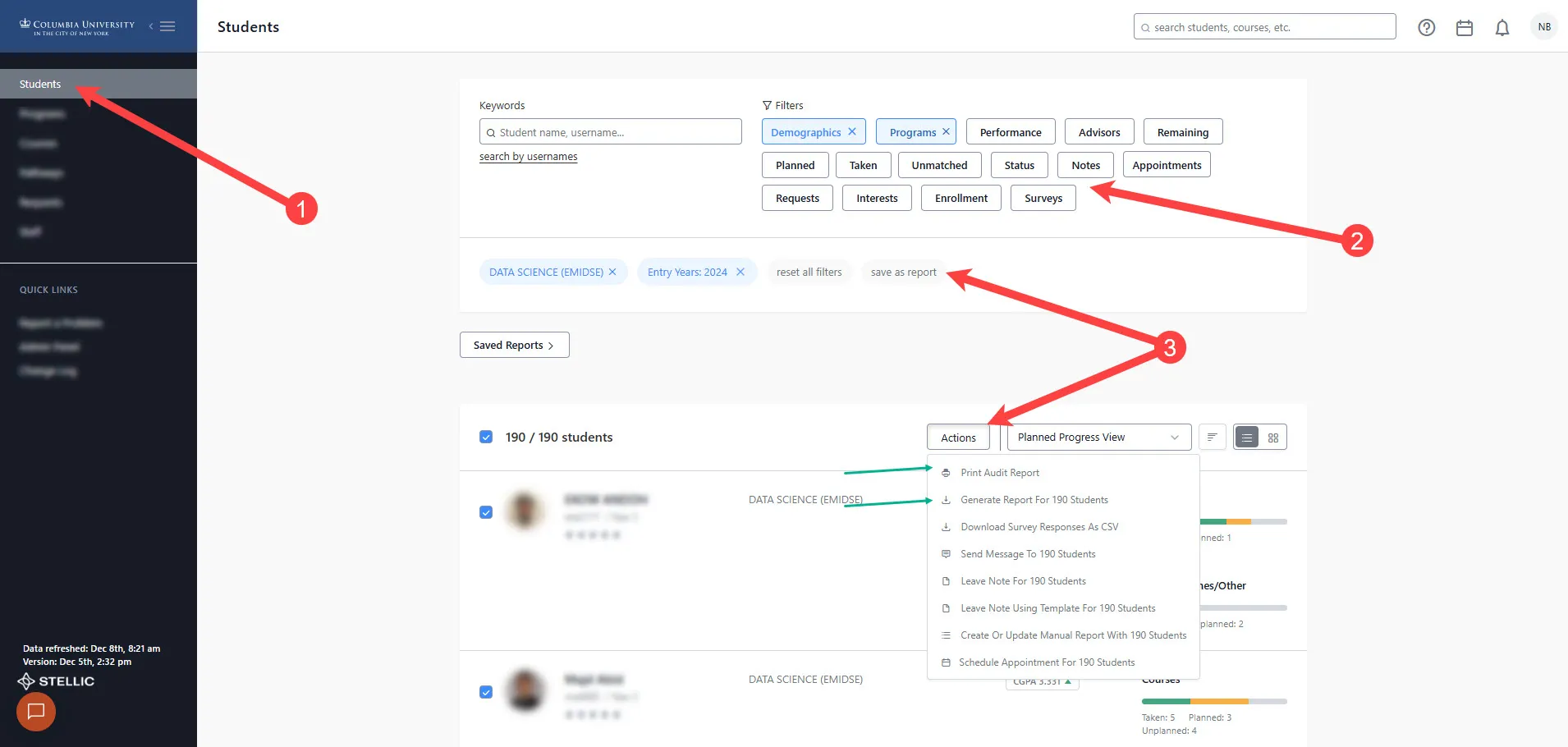Viewport: 1568px width, 747px height.
Task: Choose Create Or Update Manual Report
Action: pos(1063,635)
